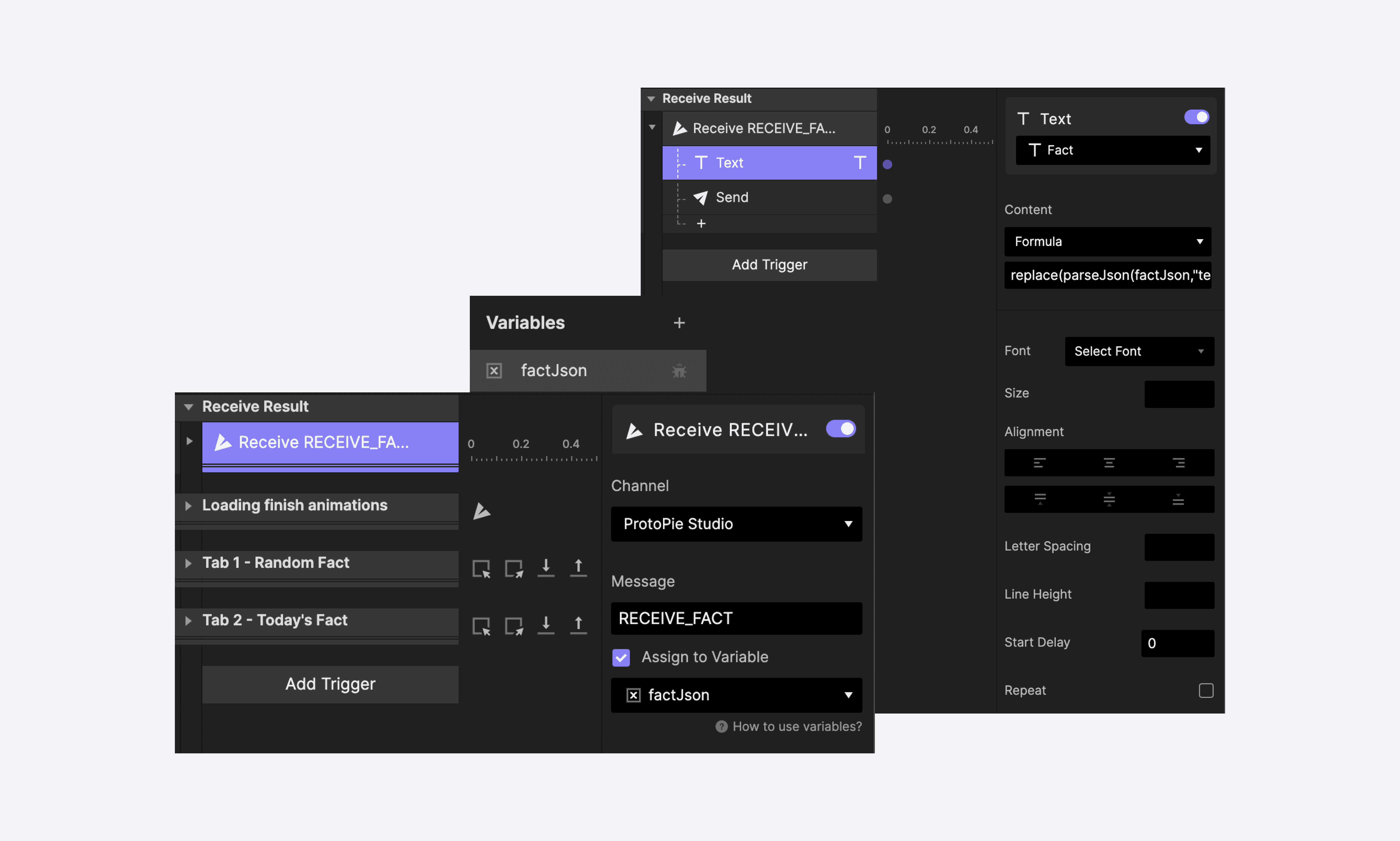
Task: Click the large Add Trigger button
Action: (x=330, y=685)
